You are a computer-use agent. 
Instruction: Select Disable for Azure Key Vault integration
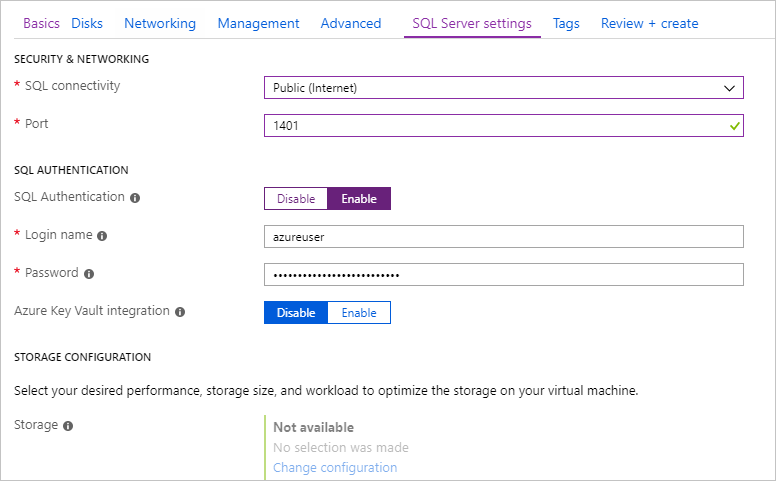[296, 313]
